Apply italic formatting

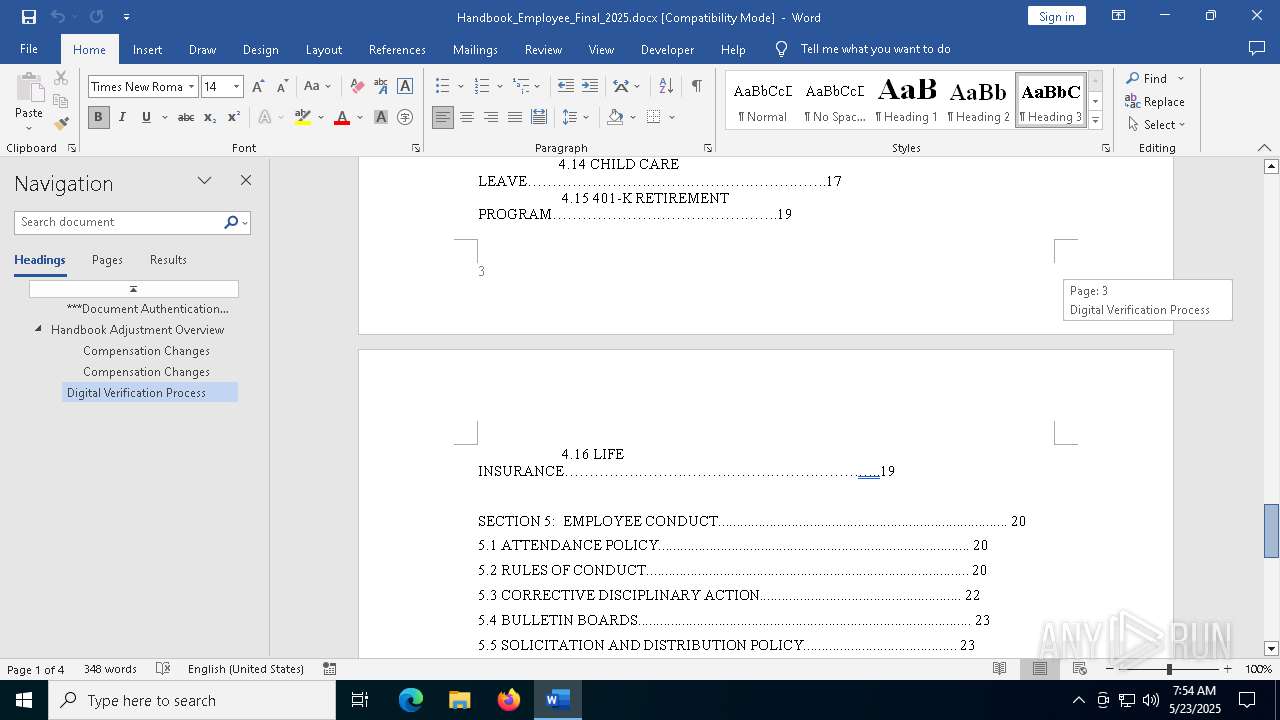click(x=122, y=117)
